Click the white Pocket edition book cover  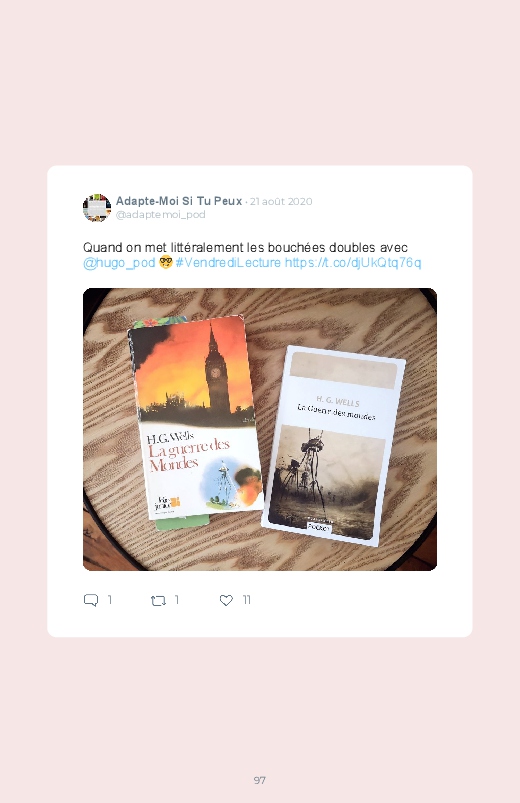click(333, 446)
